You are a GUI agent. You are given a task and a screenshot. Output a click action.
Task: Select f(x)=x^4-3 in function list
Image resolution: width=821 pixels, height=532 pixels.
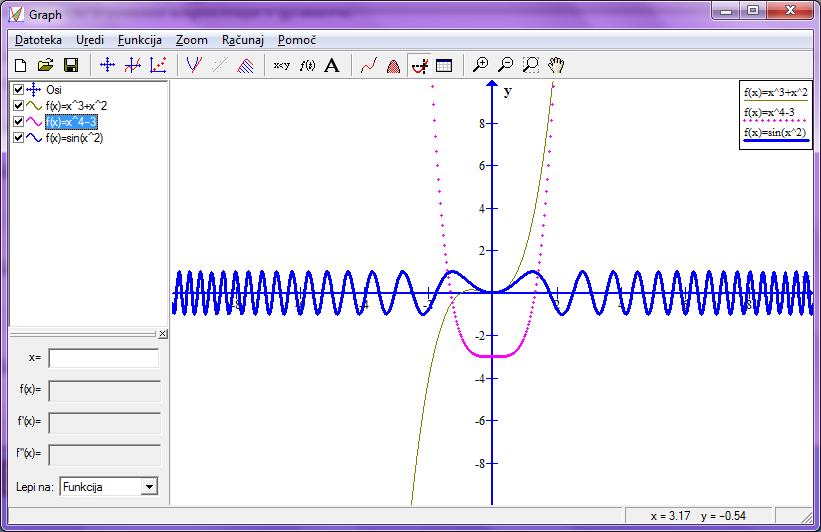pos(71,122)
